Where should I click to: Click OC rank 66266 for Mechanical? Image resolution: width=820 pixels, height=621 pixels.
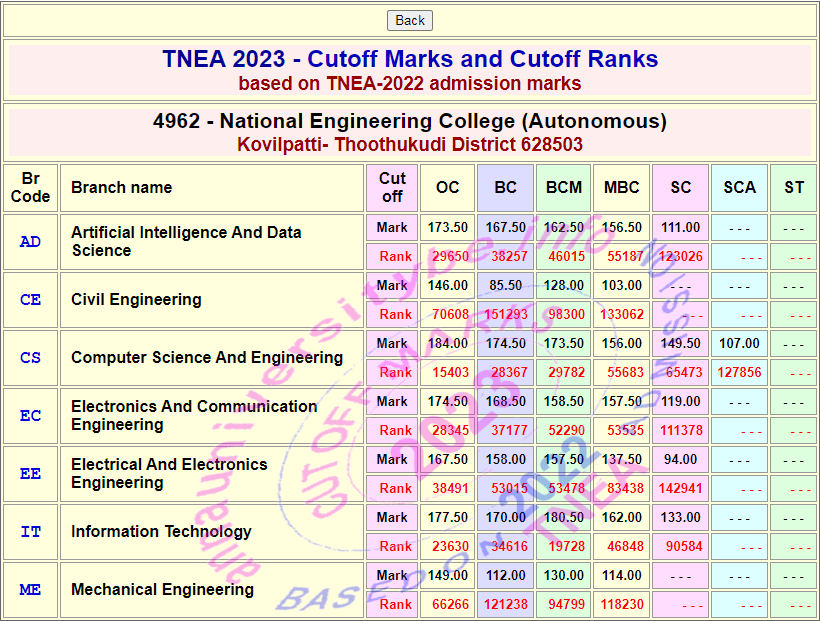pyautogui.click(x=450, y=605)
